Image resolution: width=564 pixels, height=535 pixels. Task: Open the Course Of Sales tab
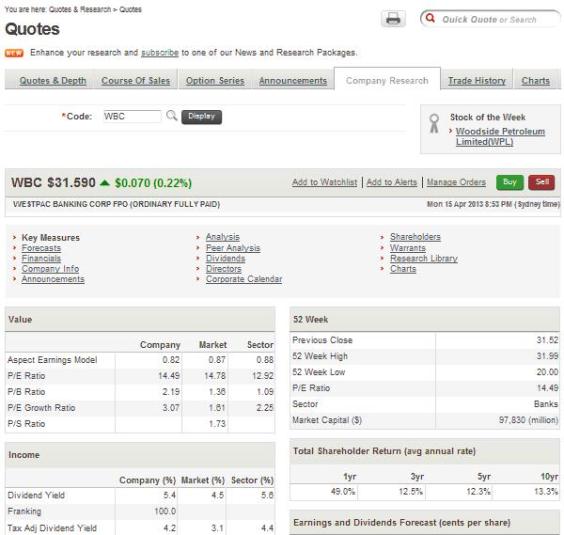pyautogui.click(x=136, y=81)
